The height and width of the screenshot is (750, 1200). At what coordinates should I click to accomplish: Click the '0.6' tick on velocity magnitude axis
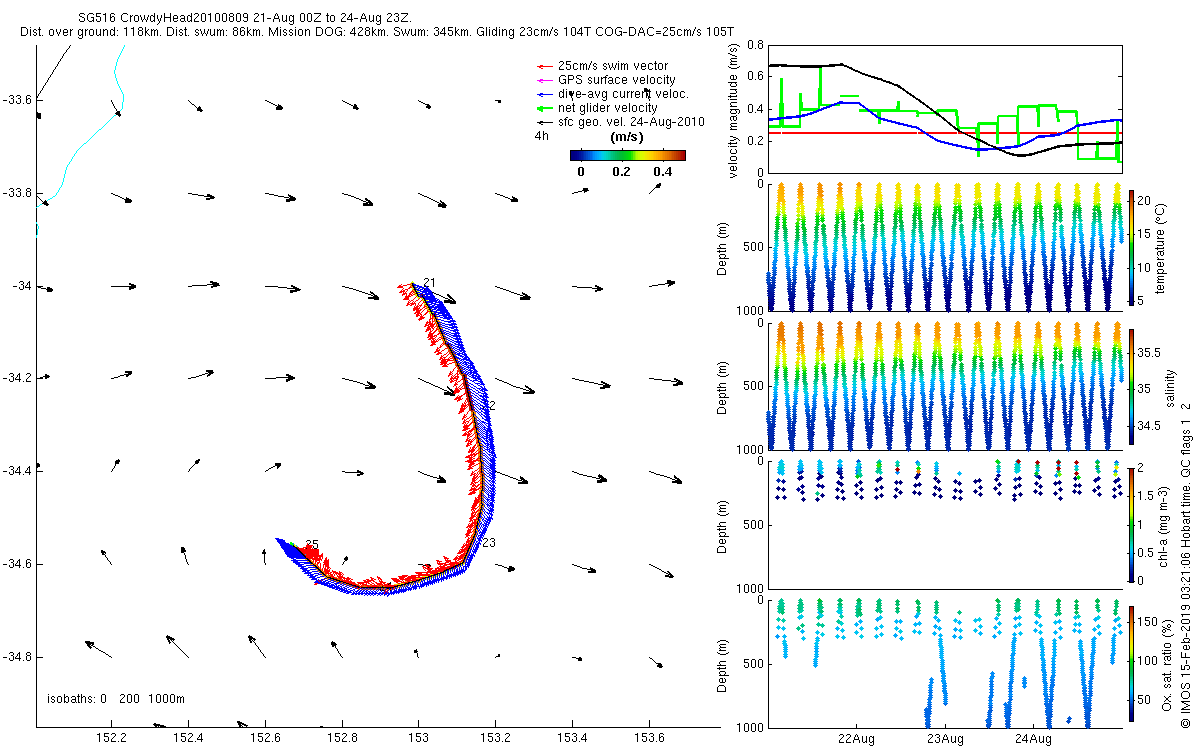pyautogui.click(x=755, y=77)
